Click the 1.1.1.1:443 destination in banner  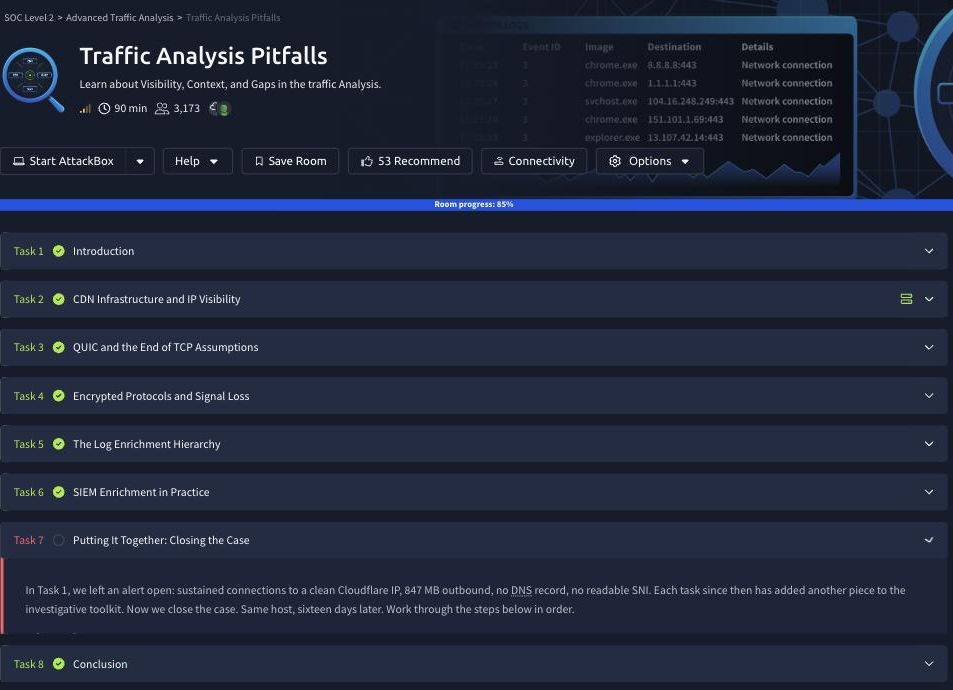click(x=672, y=83)
